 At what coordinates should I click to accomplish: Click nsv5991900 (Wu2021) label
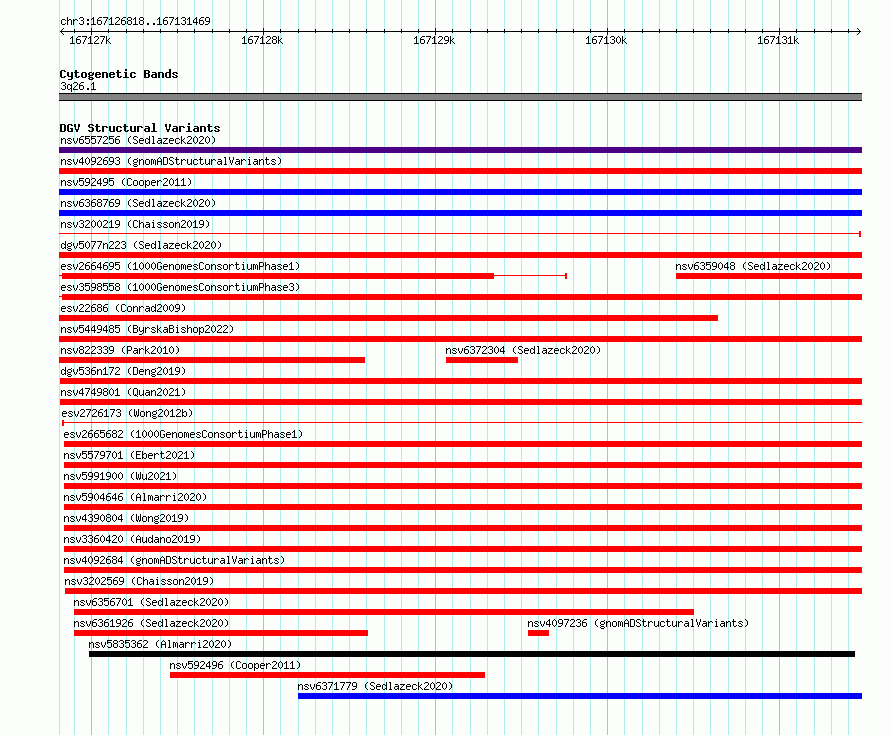[120, 476]
